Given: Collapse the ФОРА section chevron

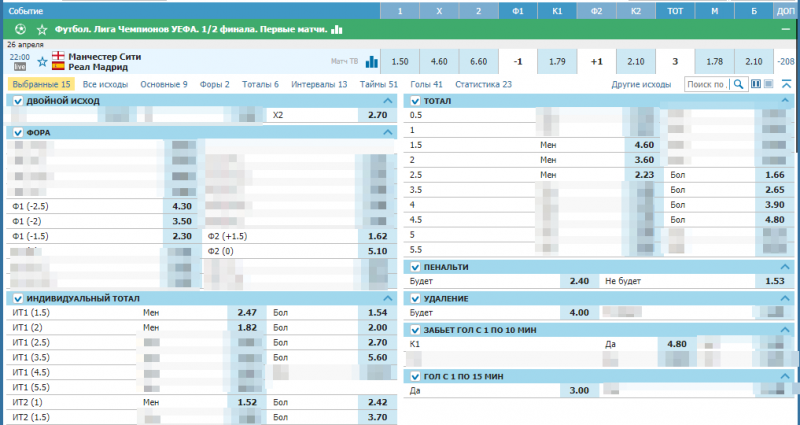Looking at the screenshot, I should pyautogui.click(x=389, y=132).
